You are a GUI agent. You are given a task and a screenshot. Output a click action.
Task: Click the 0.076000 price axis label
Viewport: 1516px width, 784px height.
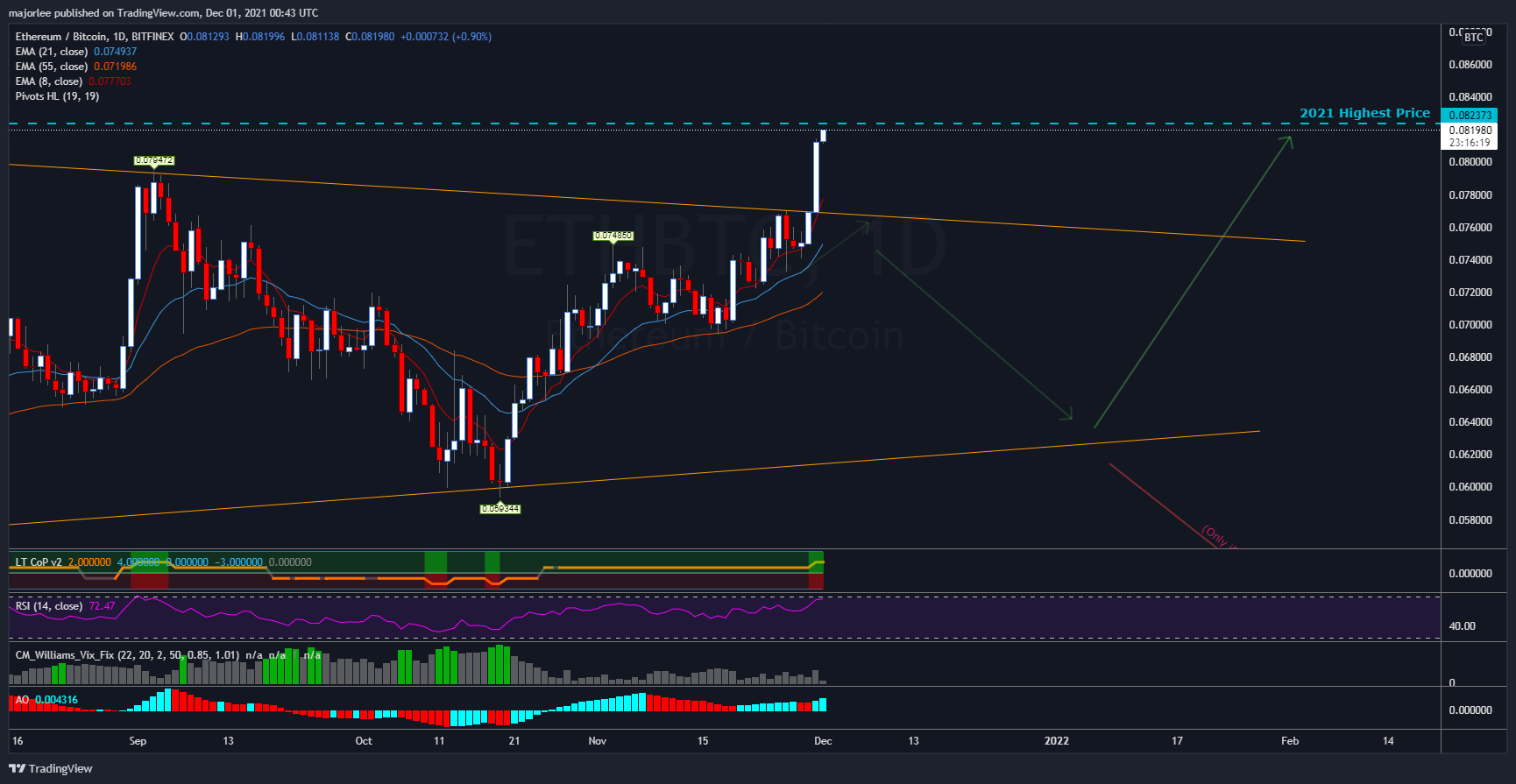(x=1470, y=228)
